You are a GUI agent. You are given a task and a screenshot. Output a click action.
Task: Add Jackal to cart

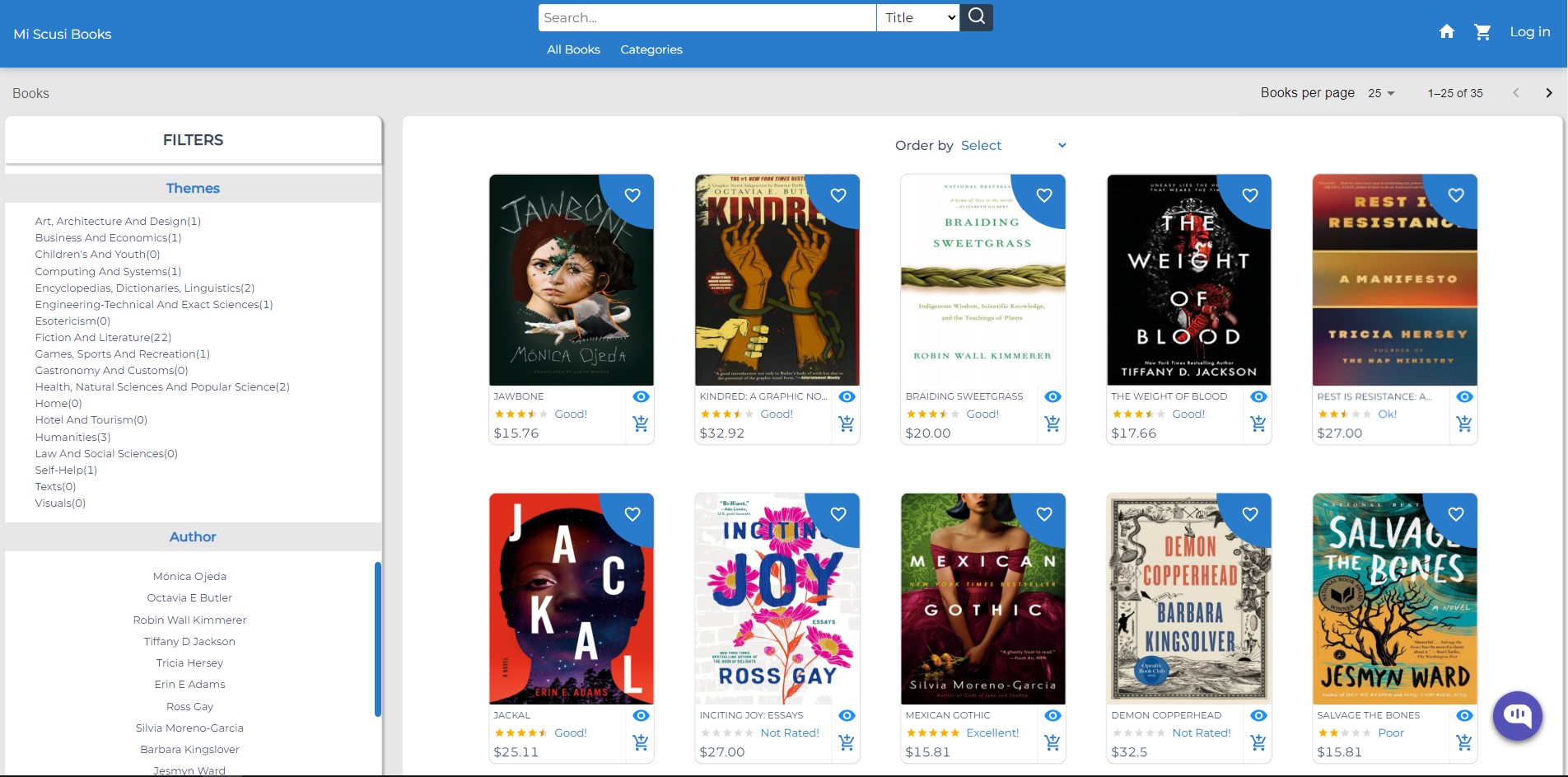click(641, 742)
